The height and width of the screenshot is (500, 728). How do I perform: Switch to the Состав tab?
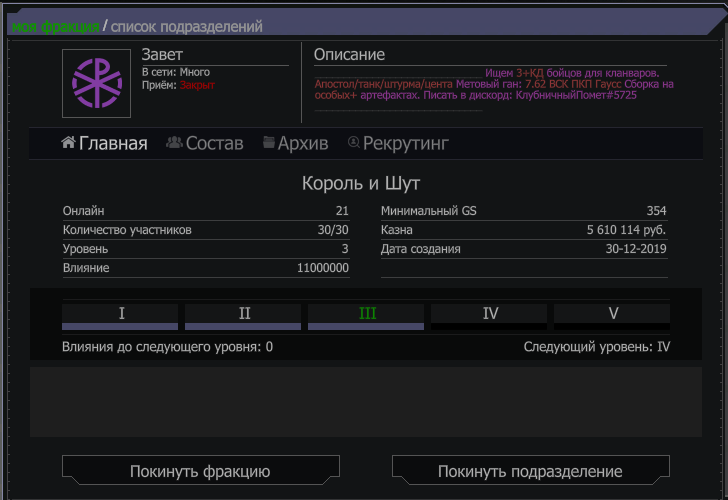[214, 143]
